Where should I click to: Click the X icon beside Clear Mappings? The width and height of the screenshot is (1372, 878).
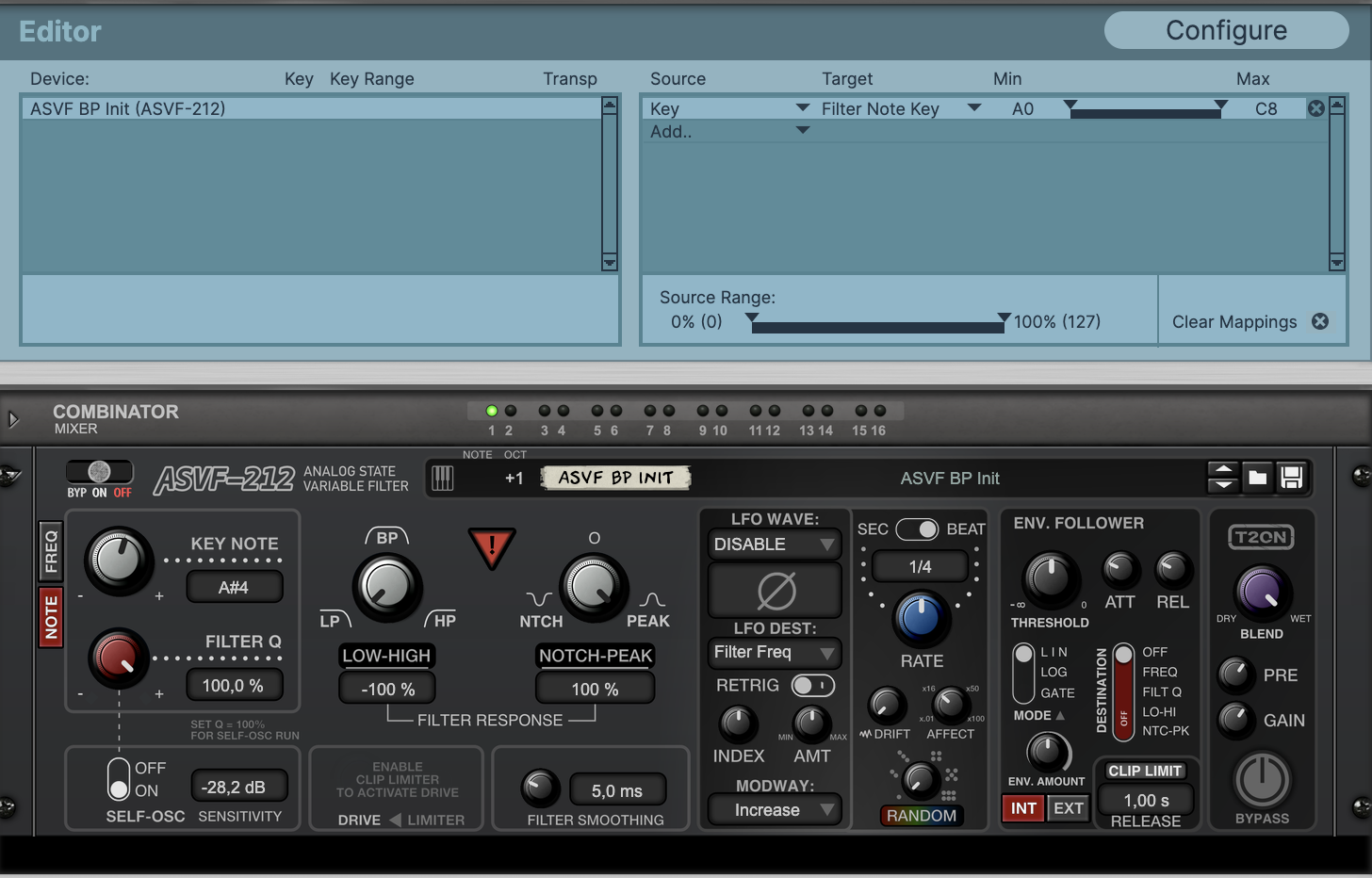[1320, 321]
